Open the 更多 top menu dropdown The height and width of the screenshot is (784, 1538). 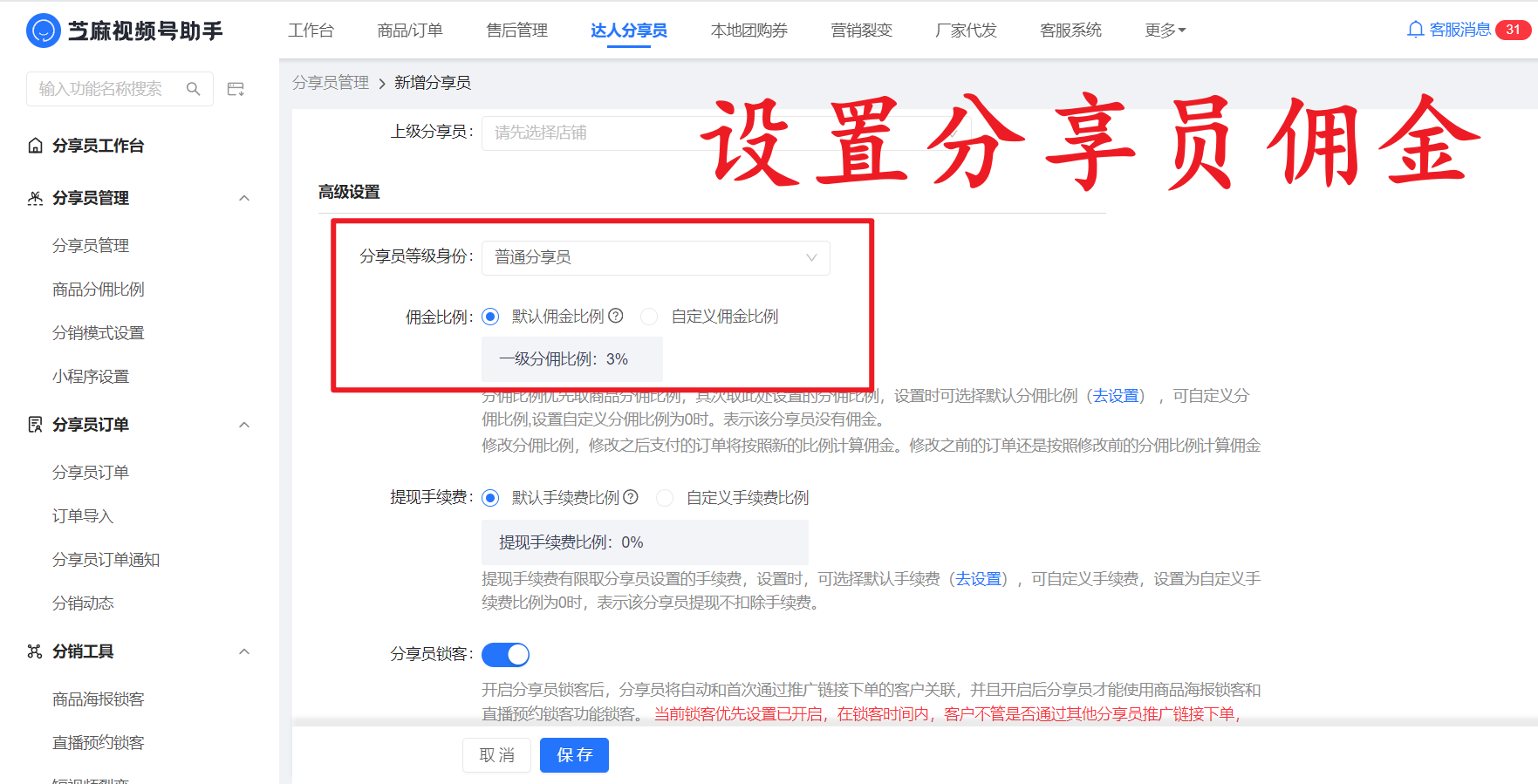pyautogui.click(x=1165, y=31)
